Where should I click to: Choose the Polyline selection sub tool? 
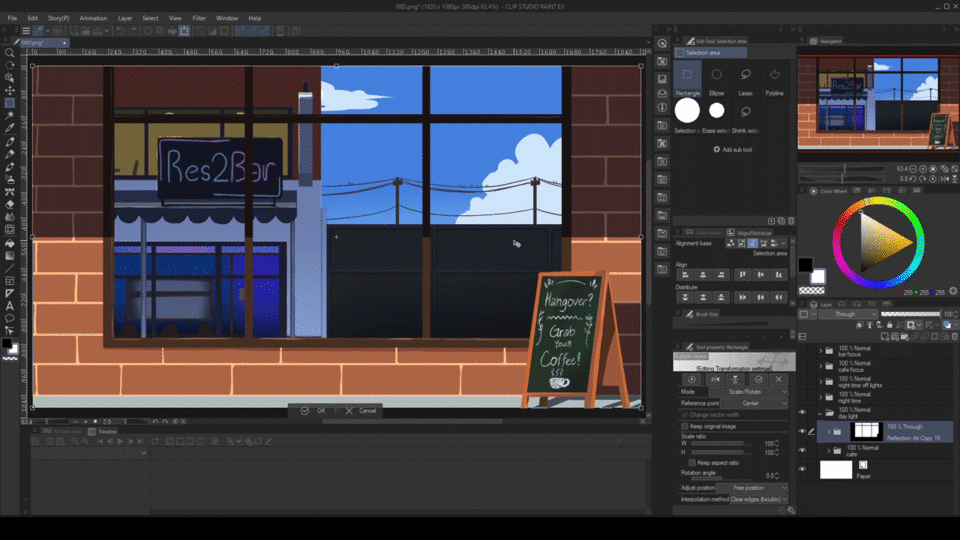[x=775, y=76]
